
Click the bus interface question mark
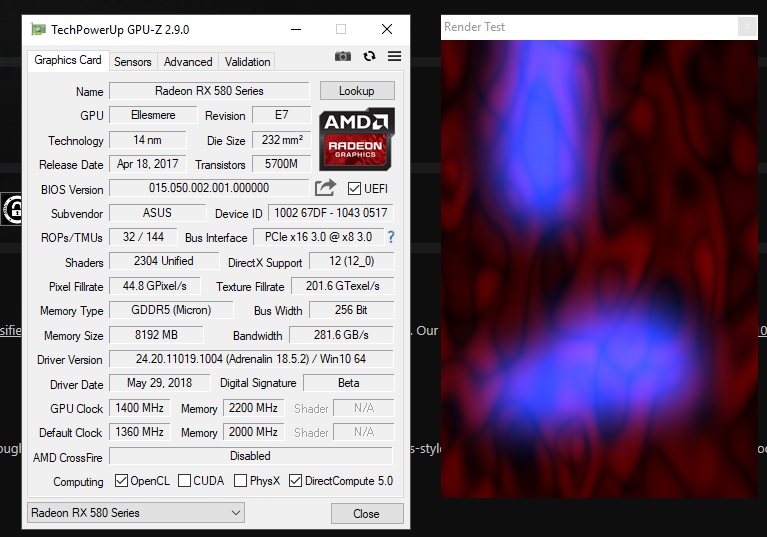pos(391,237)
